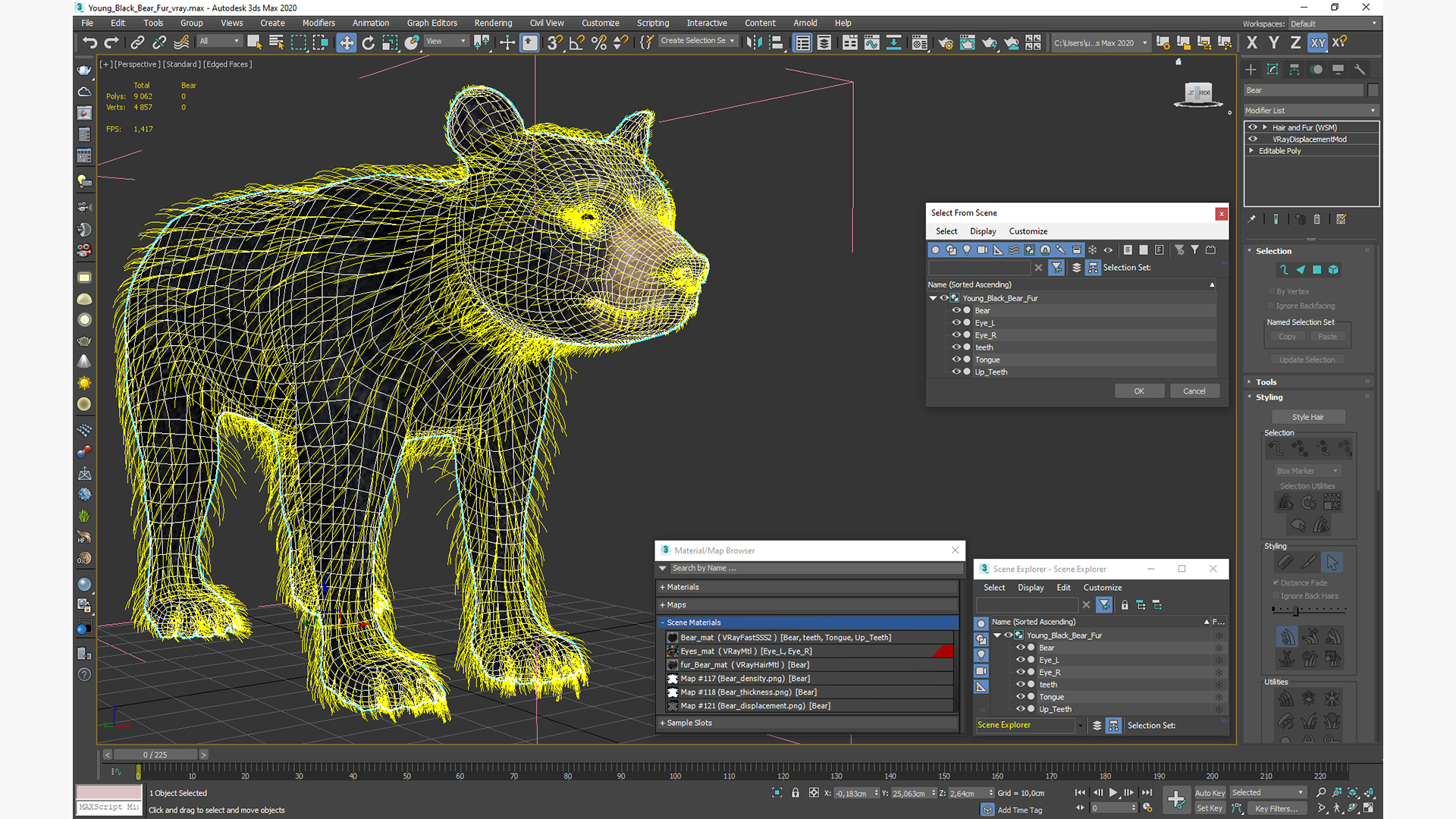The width and height of the screenshot is (1456, 819).
Task: Toggle the Angle Snap button
Action: click(x=577, y=42)
